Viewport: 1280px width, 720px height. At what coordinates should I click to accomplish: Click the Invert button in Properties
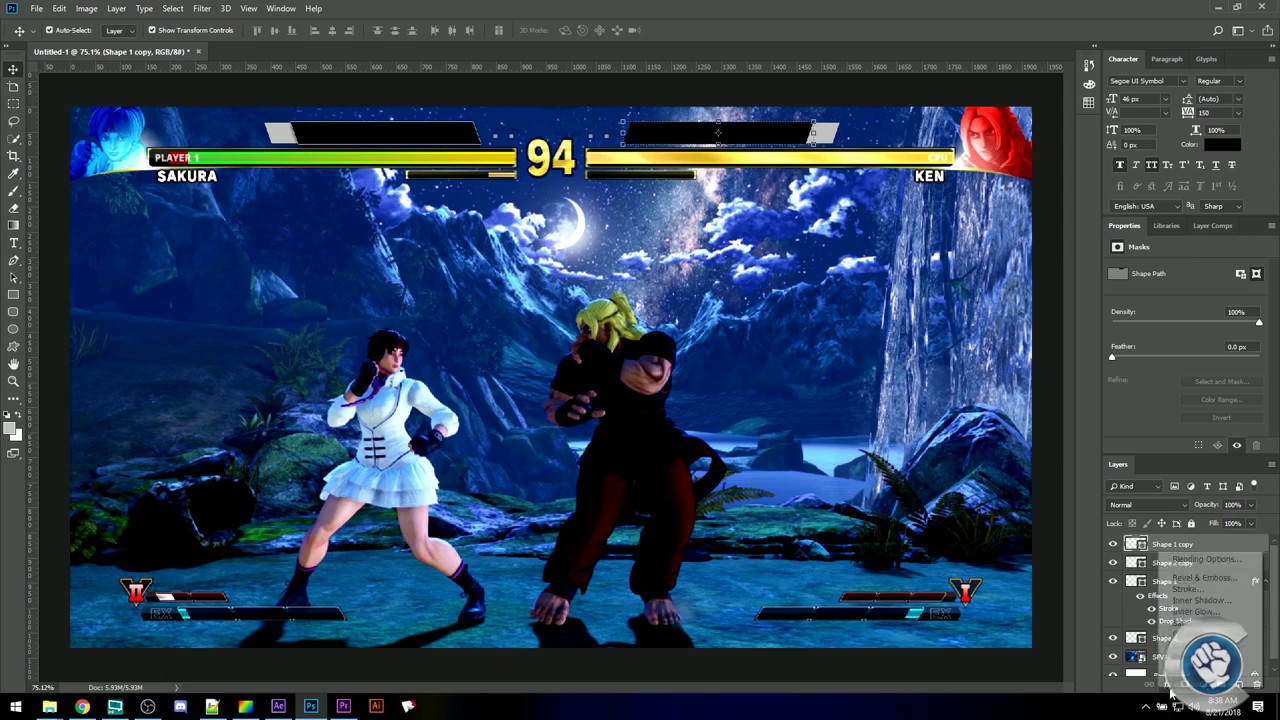pyautogui.click(x=1221, y=417)
